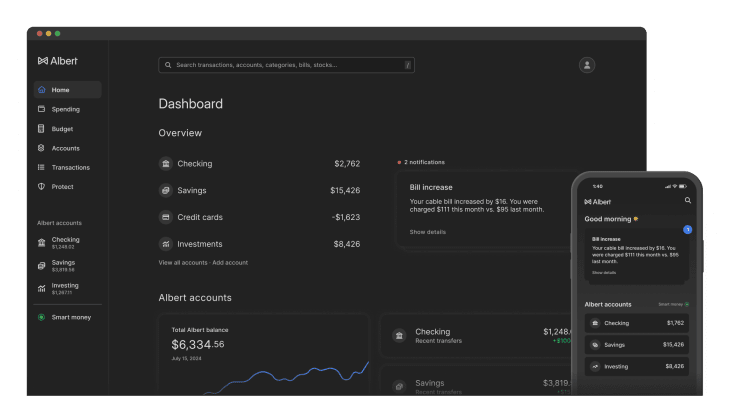This screenshot has width=736, height=396.
Task: Click the Protect shield icon
Action: (x=41, y=186)
